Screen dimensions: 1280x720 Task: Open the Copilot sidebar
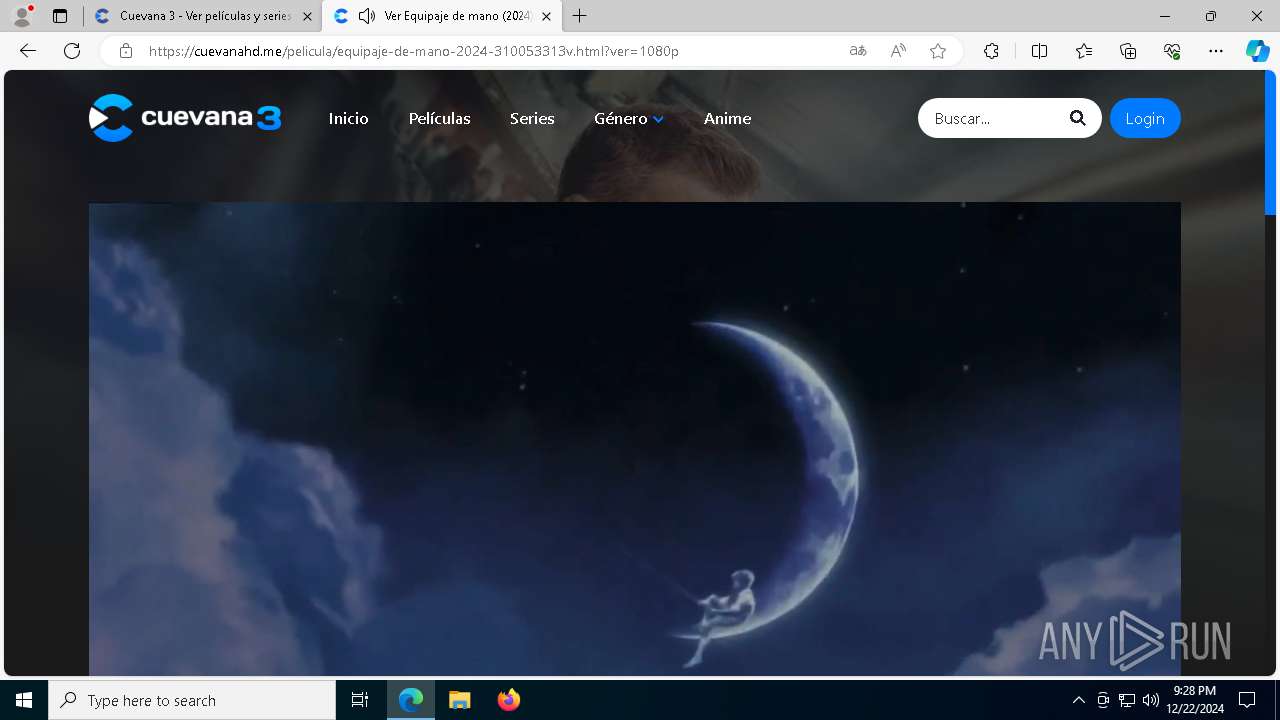click(x=1257, y=51)
